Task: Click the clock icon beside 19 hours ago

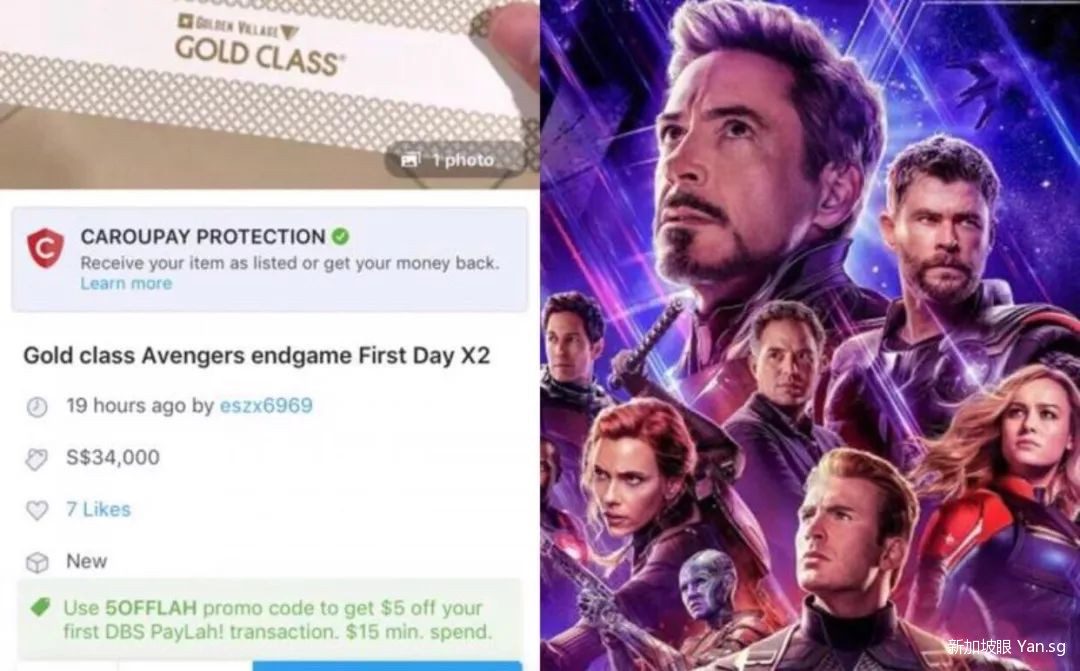Action: coord(37,406)
